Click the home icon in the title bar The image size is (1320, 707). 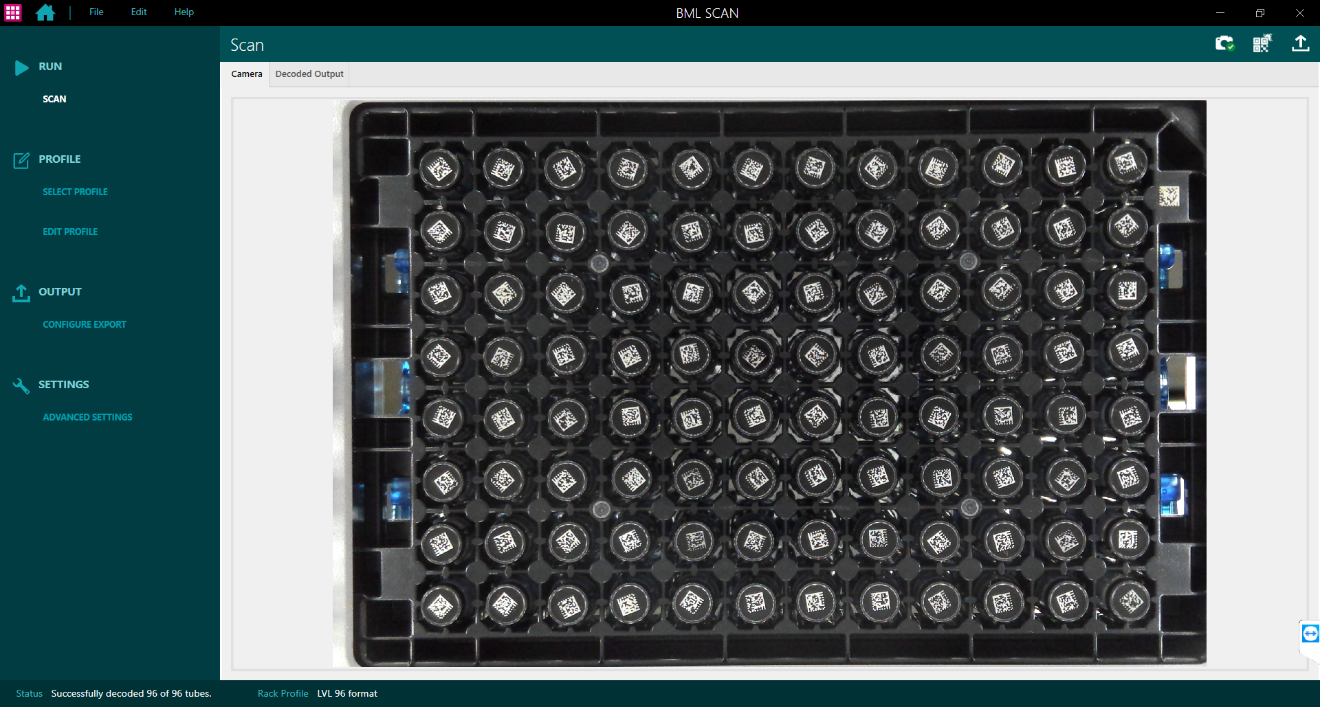click(45, 12)
